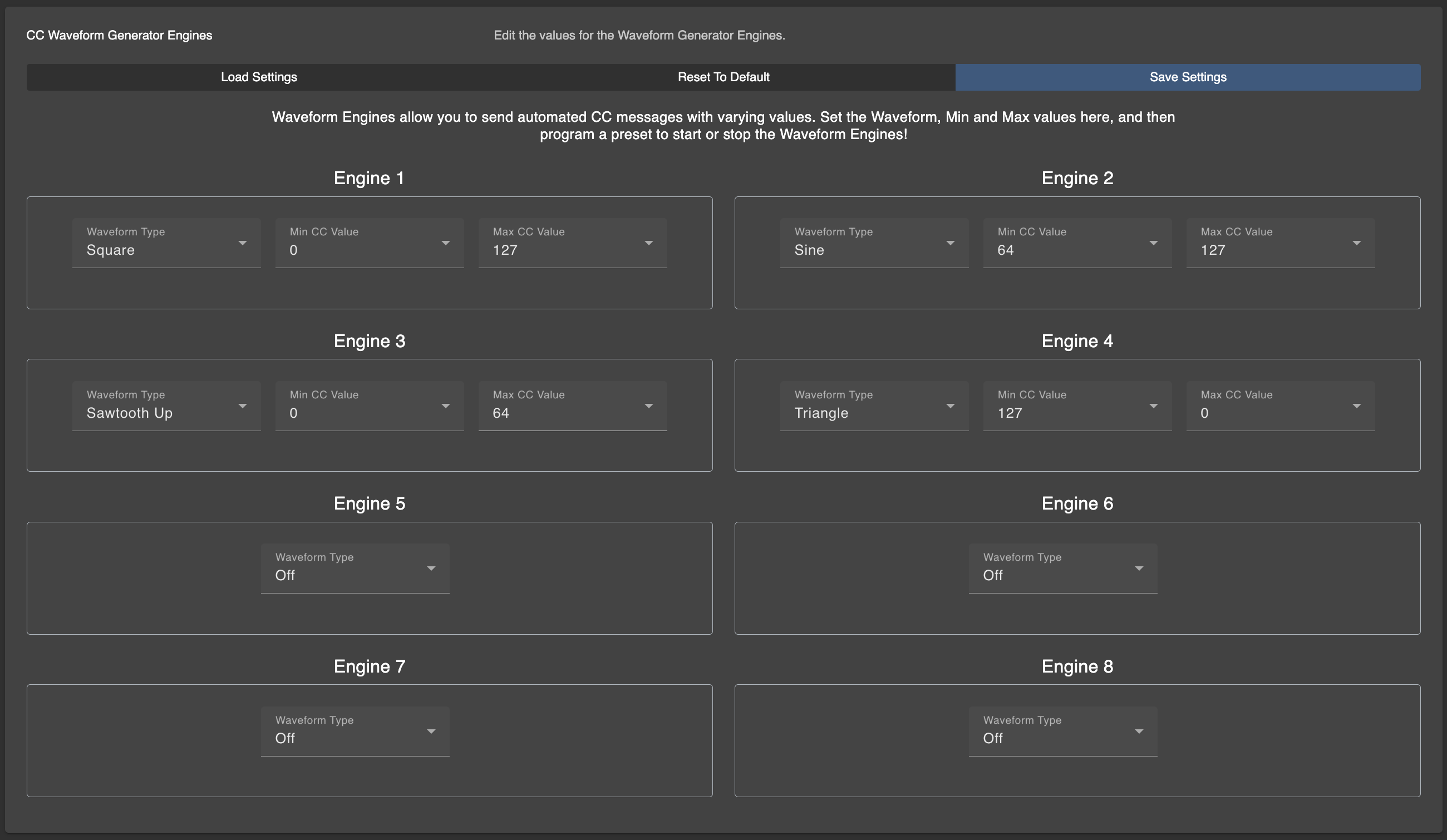The width and height of the screenshot is (1447, 840).
Task: Open Engine 2 Max CC Value dropdown
Action: (1280, 243)
